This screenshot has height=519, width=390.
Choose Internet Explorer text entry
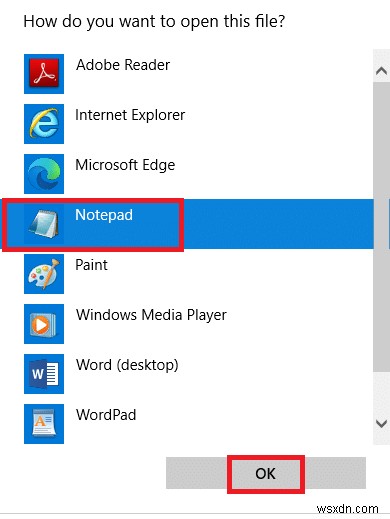pyautogui.click(x=130, y=115)
